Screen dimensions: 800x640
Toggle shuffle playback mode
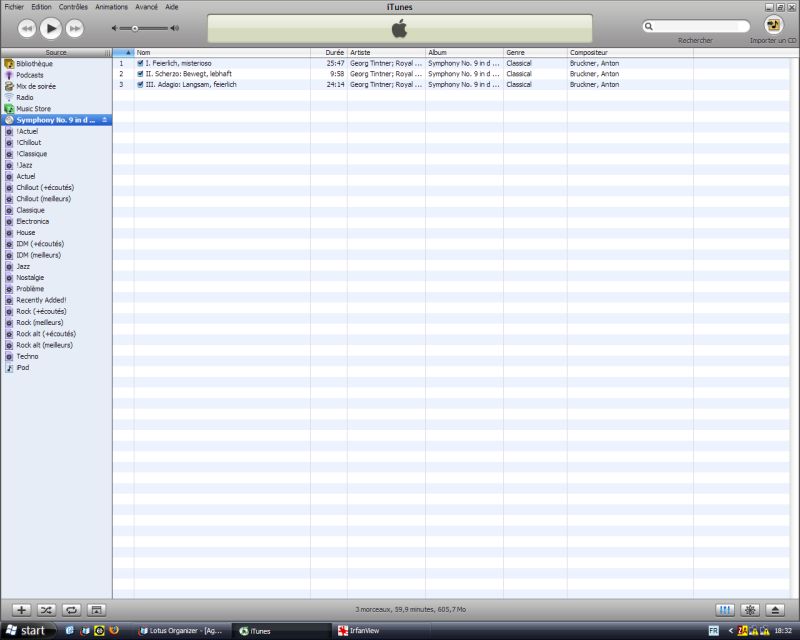pyautogui.click(x=46, y=609)
